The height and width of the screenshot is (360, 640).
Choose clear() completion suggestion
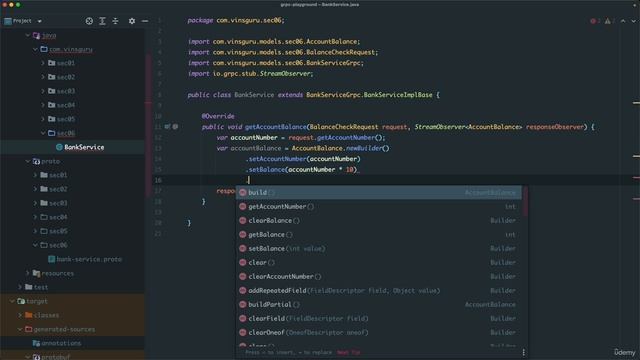coord(378,262)
